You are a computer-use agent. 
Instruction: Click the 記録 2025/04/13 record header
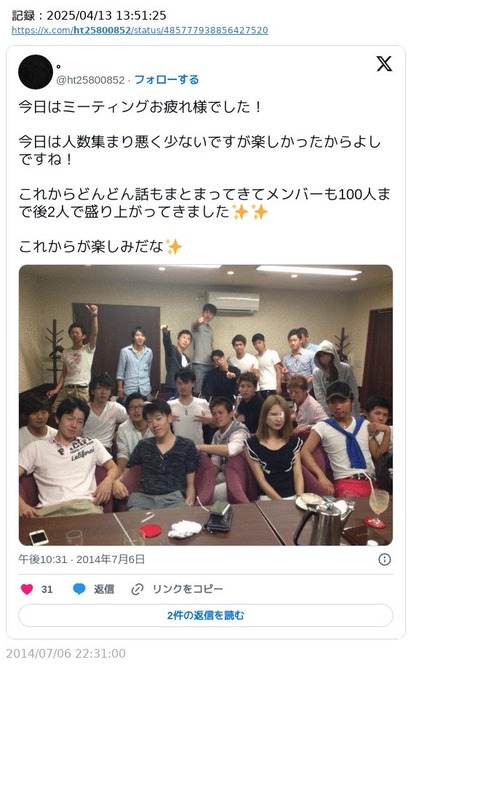click(x=89, y=15)
